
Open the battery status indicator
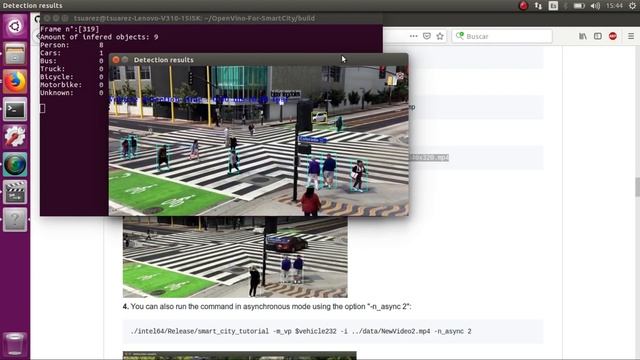[579, 6]
